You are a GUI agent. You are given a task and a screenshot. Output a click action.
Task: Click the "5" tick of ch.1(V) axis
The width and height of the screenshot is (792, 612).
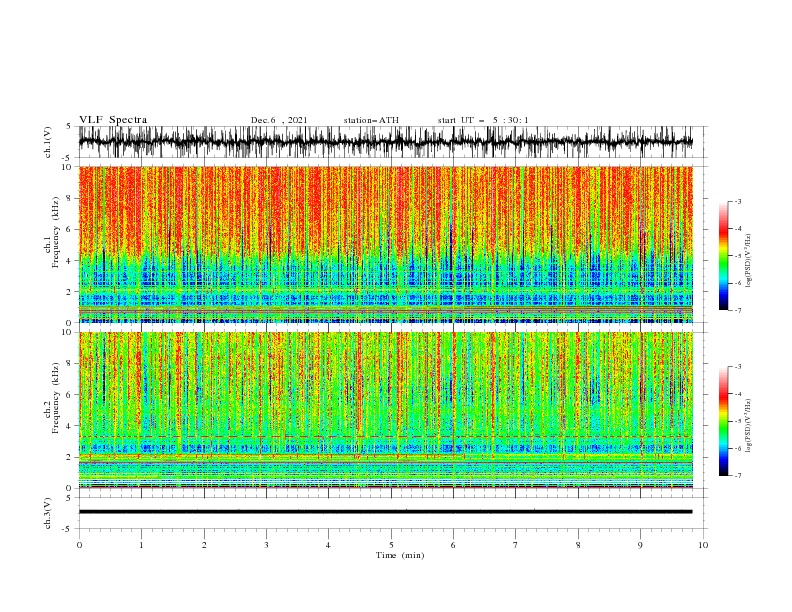[x=69, y=126]
